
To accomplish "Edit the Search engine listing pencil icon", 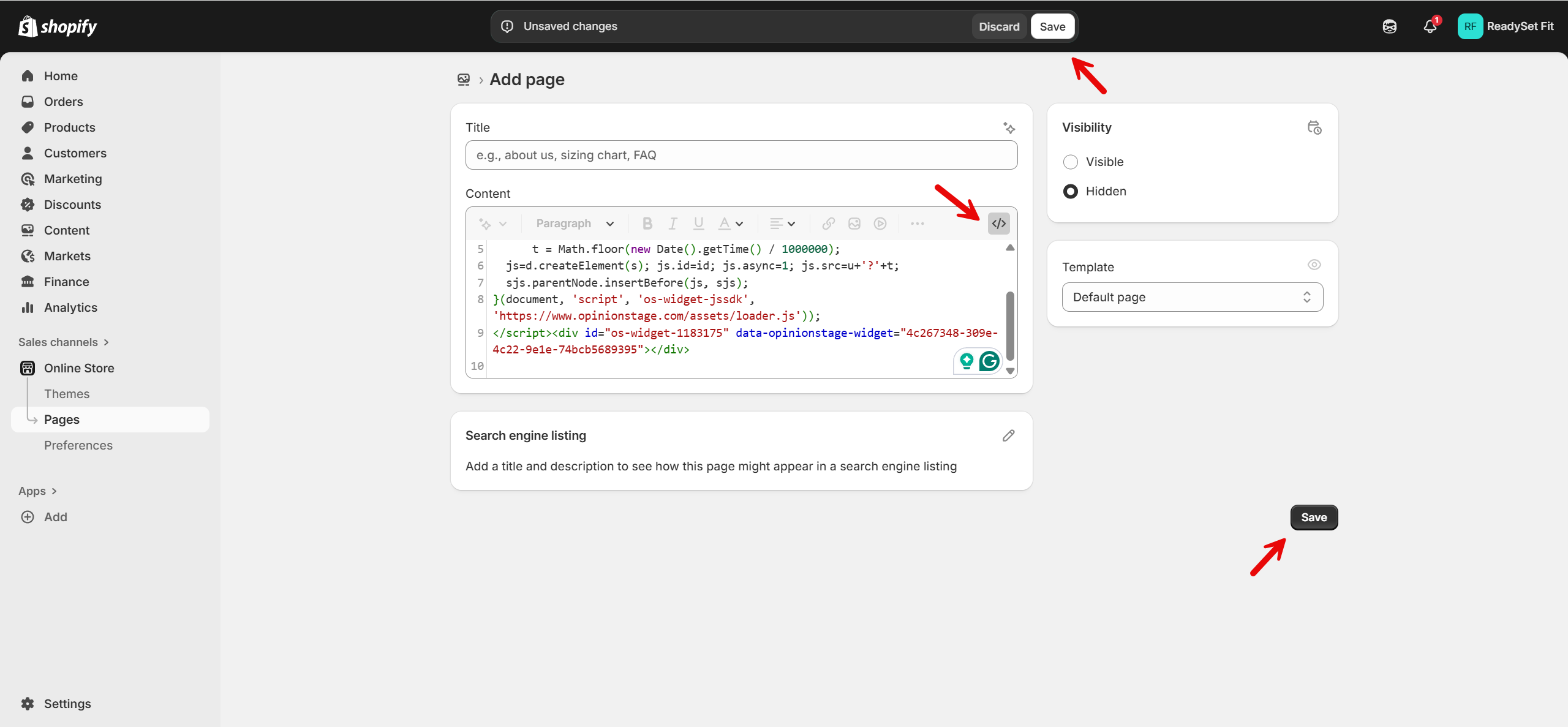I will coord(1008,435).
